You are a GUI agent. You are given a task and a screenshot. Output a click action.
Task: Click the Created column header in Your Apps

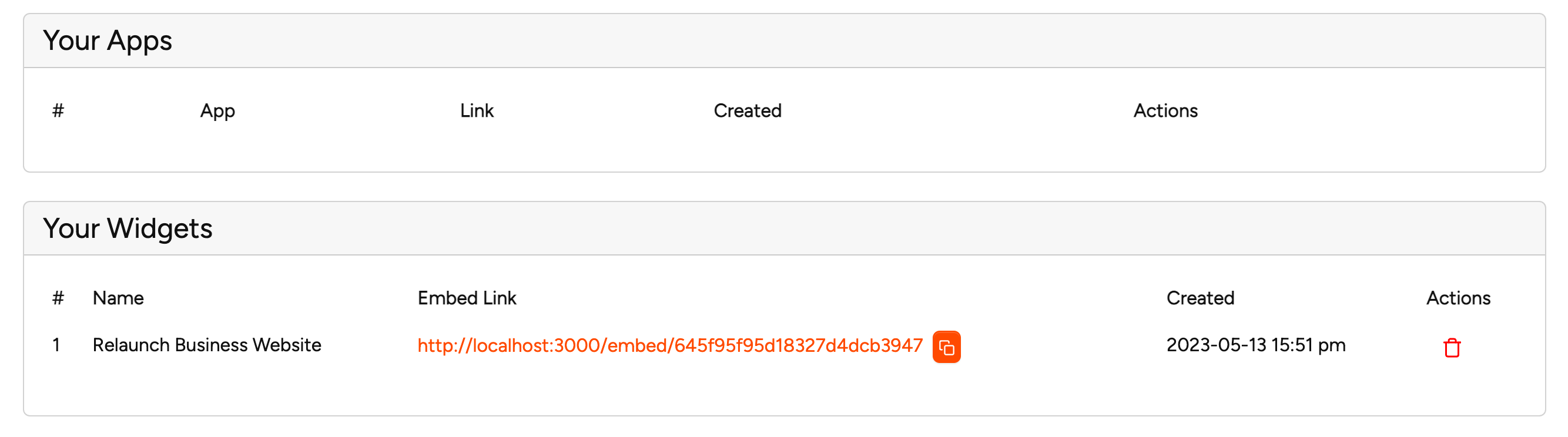(x=748, y=111)
